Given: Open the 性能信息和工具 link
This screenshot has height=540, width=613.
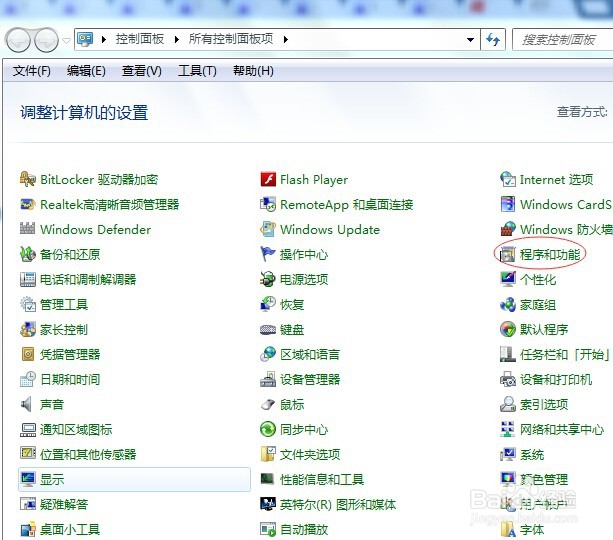Looking at the screenshot, I should pos(322,479).
